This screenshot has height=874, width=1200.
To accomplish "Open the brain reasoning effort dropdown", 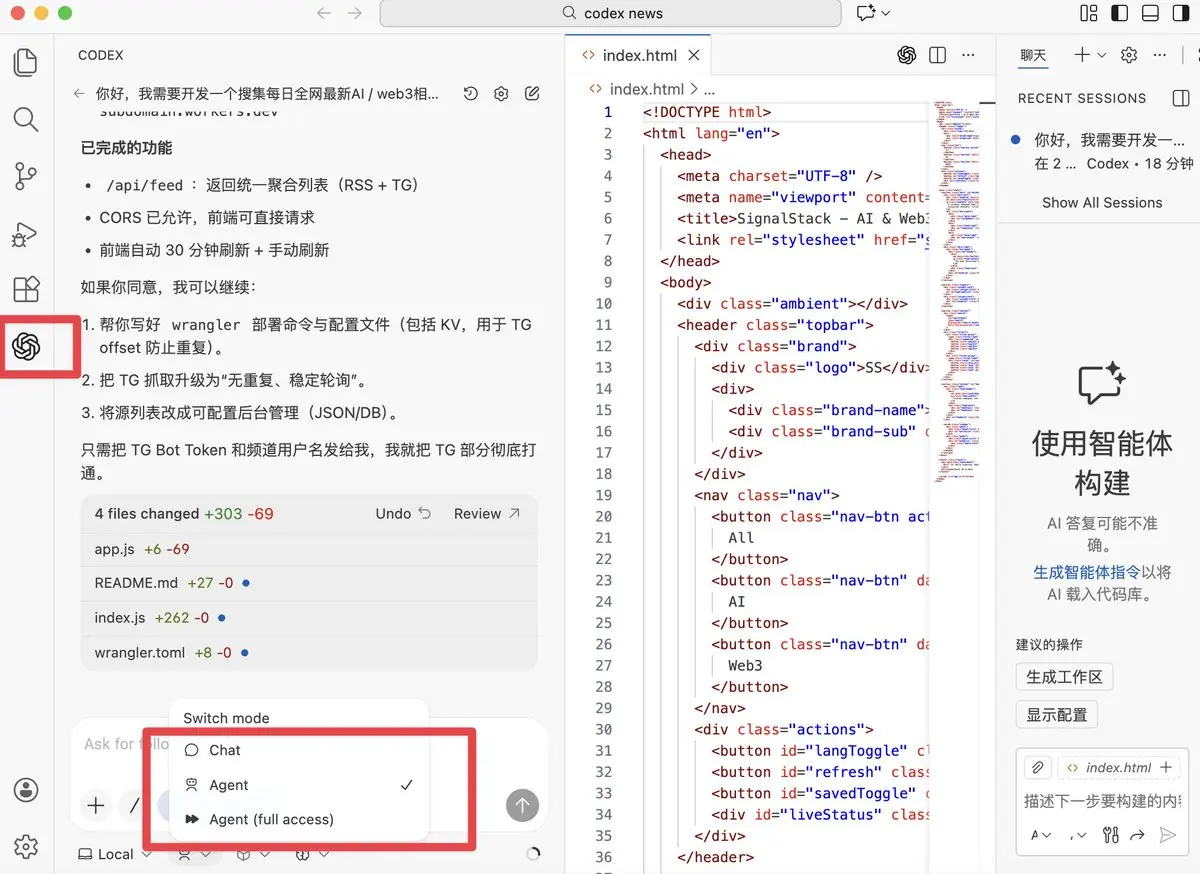I will tap(311, 854).
